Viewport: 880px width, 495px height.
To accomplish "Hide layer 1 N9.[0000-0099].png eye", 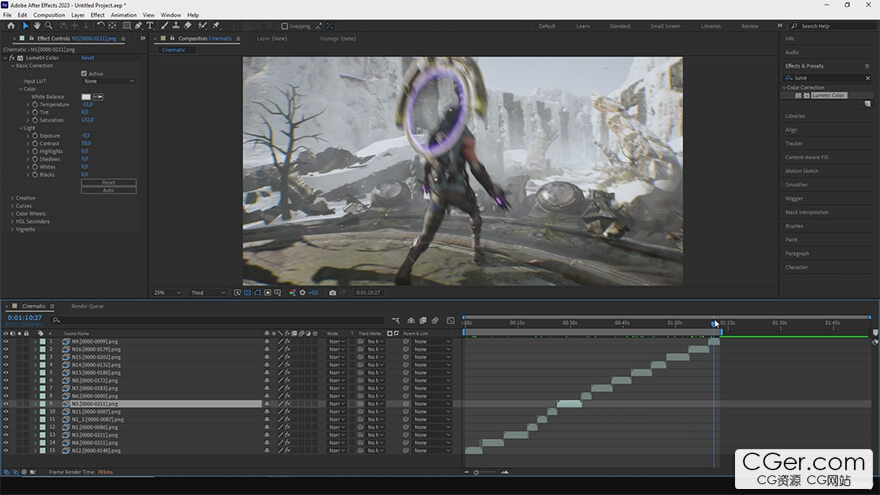I will point(6,341).
